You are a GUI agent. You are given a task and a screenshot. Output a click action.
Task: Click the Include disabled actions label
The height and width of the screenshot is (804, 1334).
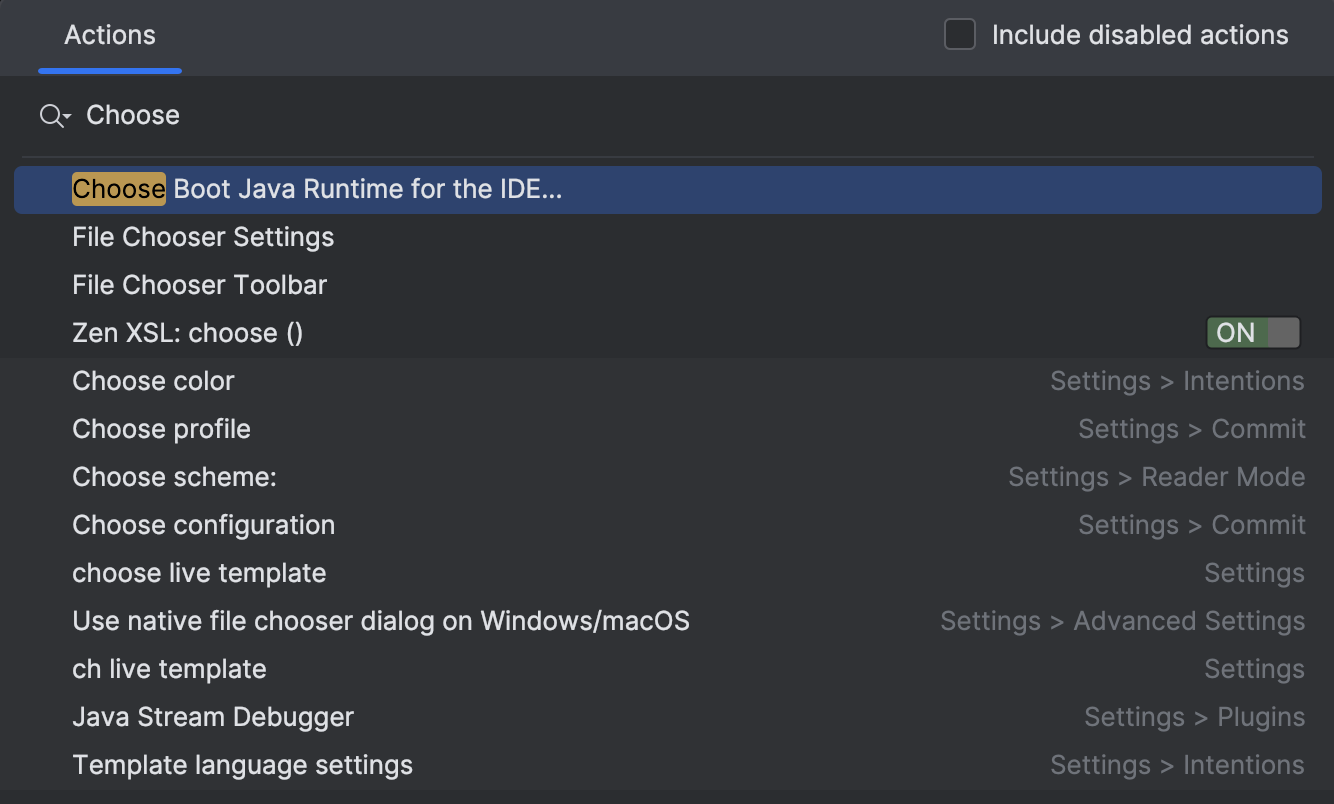[1139, 35]
